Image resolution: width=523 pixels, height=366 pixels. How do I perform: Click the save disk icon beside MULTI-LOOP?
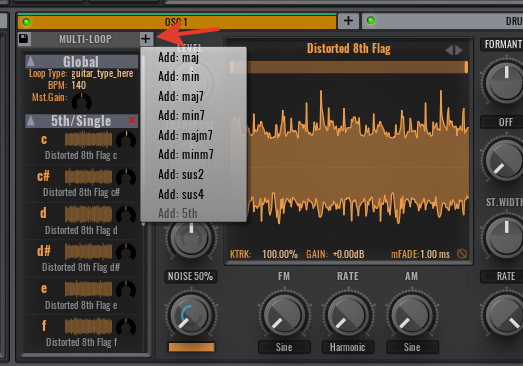click(x=24, y=39)
